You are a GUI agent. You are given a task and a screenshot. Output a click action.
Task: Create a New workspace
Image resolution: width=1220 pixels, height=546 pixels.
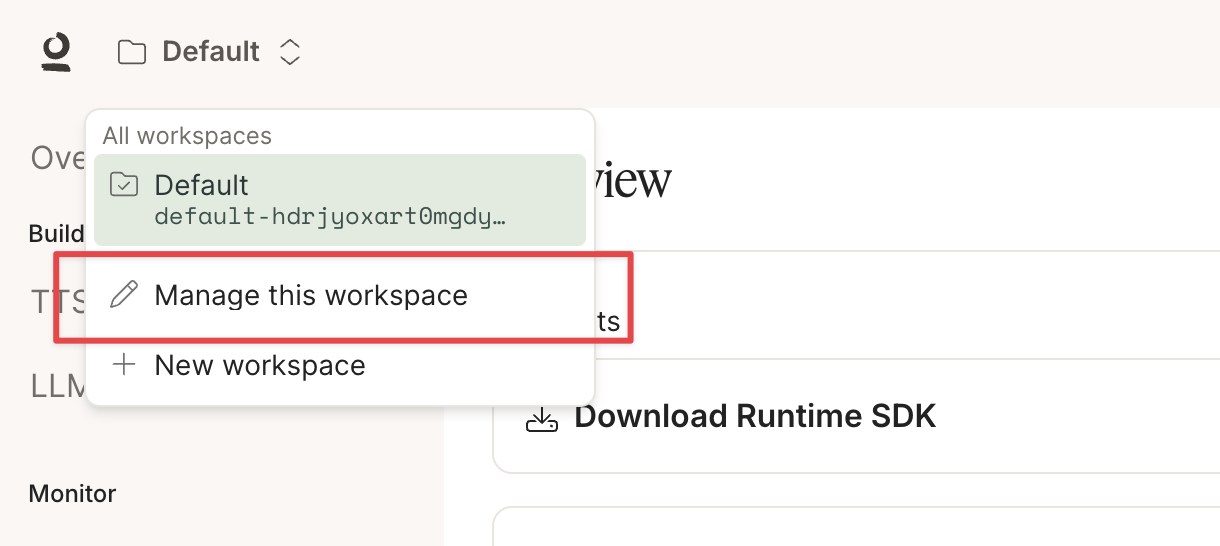pyautogui.click(x=340, y=365)
